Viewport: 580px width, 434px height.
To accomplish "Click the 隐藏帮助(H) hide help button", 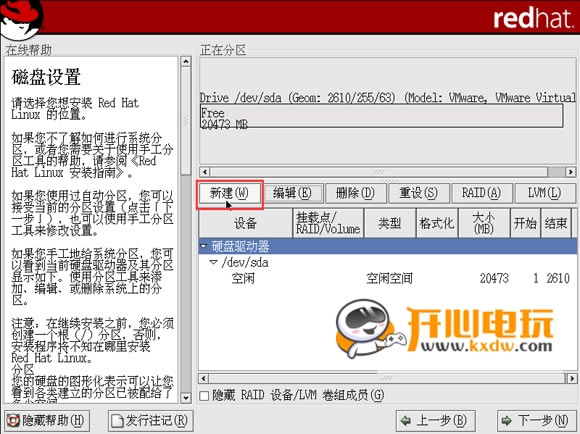I will pos(47,421).
